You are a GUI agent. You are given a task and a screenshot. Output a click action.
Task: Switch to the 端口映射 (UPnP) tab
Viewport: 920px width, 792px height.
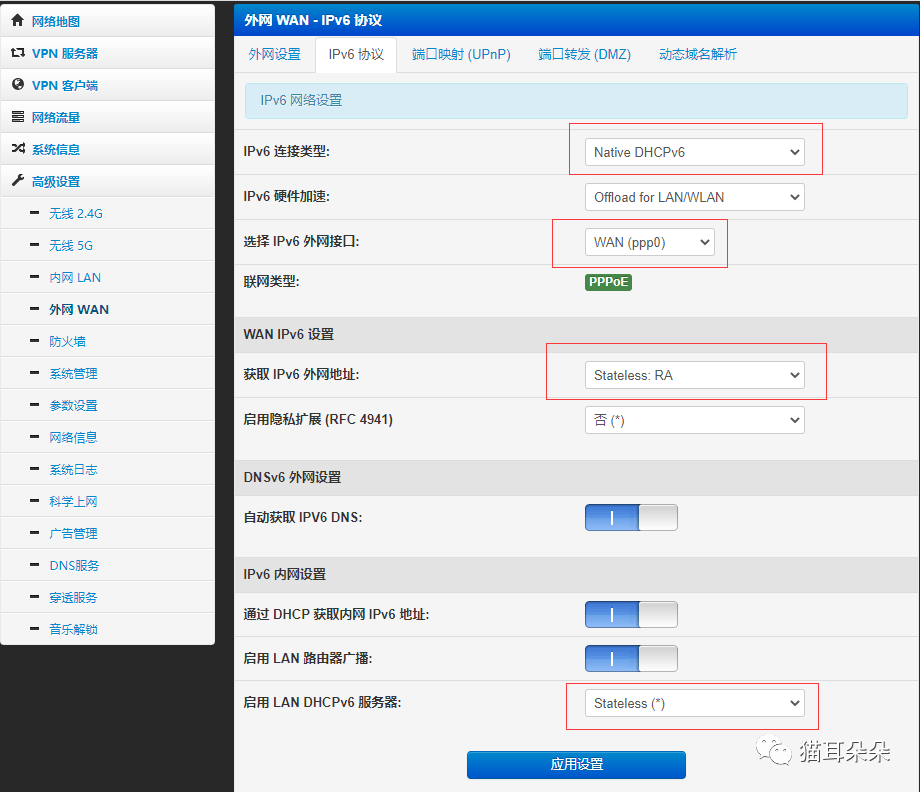point(460,55)
